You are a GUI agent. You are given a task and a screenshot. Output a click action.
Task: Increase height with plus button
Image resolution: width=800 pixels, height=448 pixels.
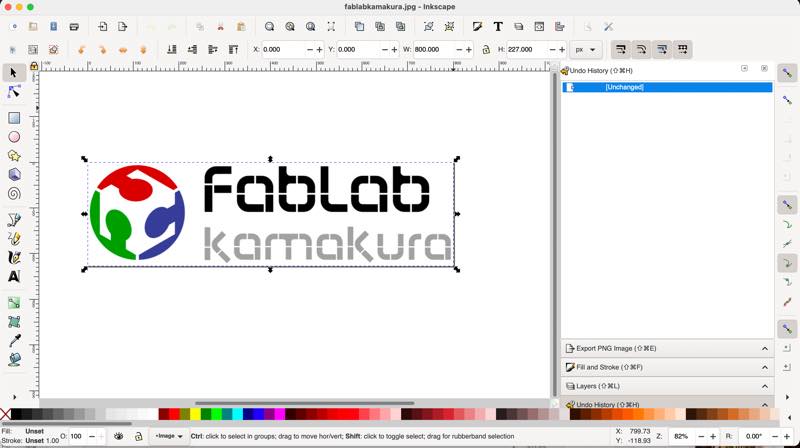tap(562, 49)
